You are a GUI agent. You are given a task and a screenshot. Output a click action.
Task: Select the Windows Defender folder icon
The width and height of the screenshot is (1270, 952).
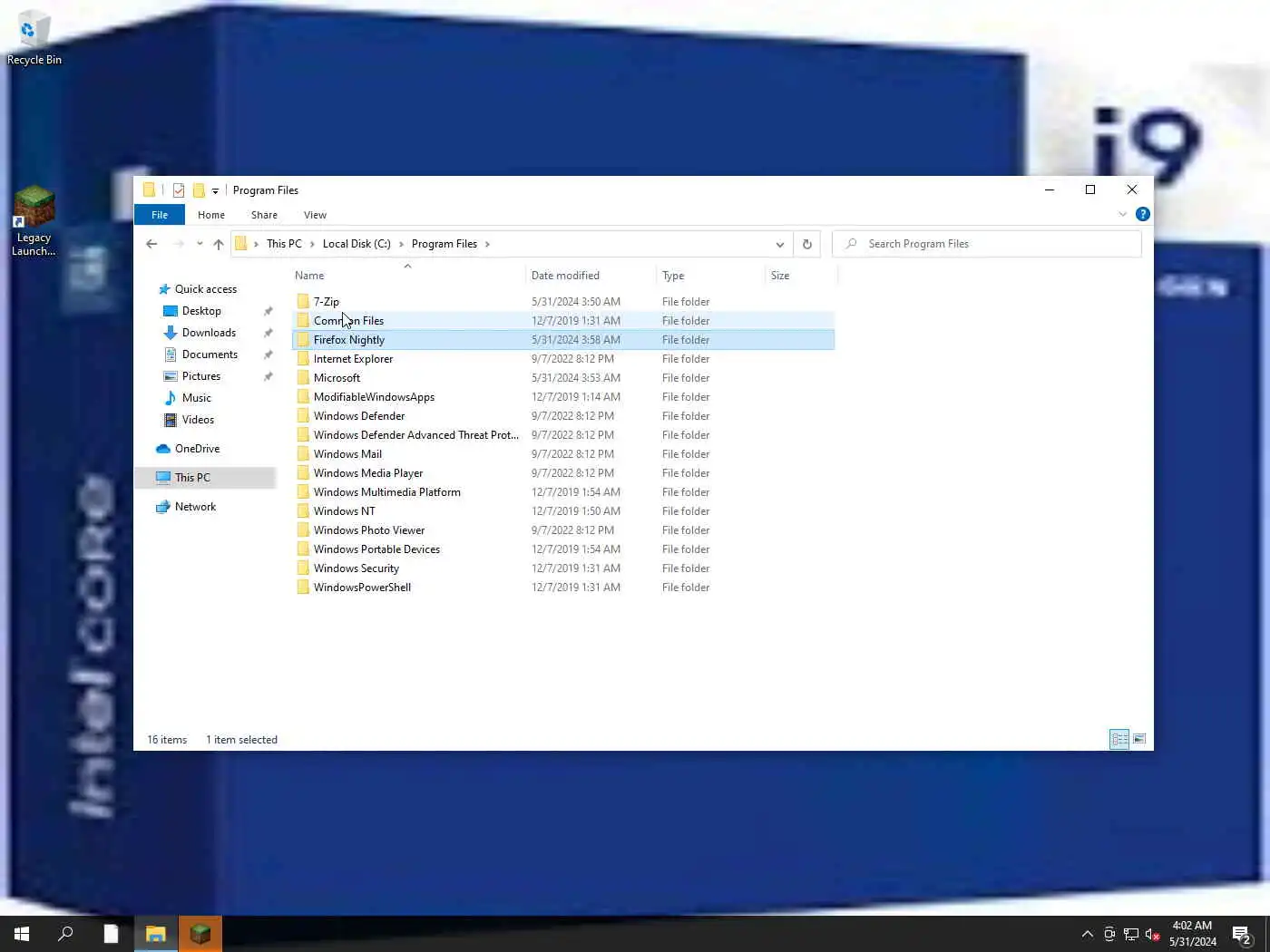(x=303, y=416)
